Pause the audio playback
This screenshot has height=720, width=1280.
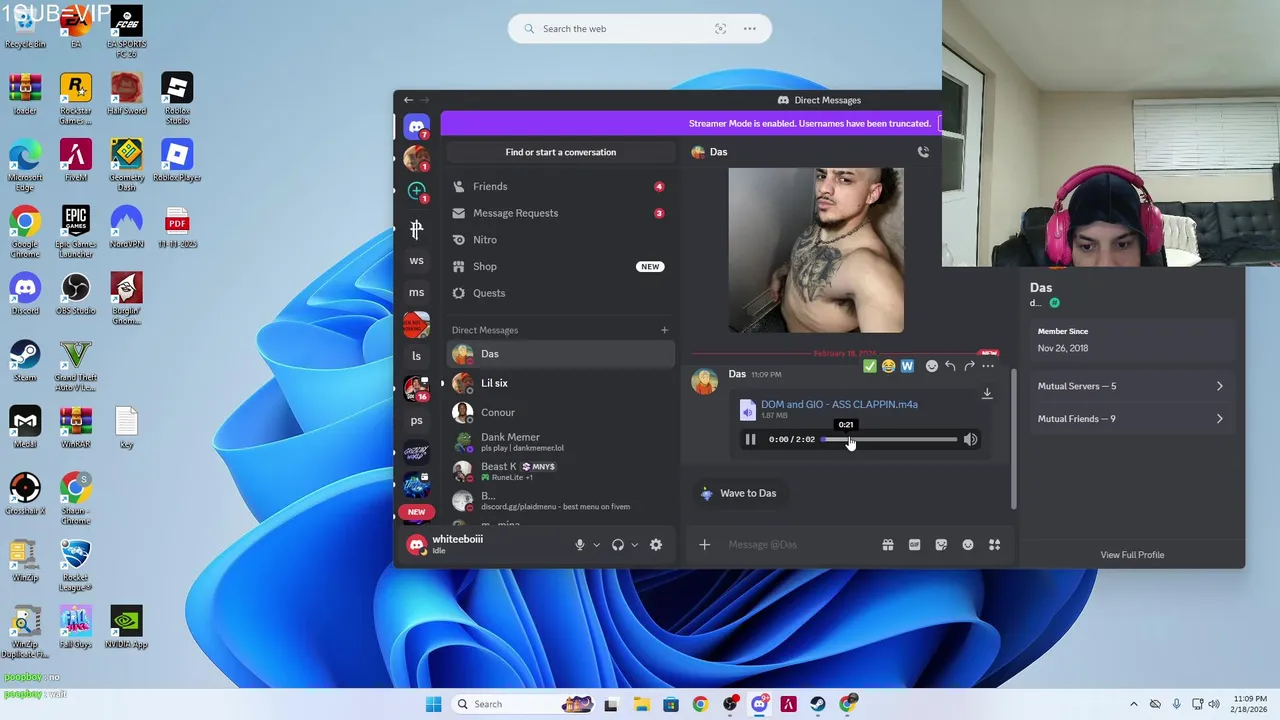point(750,439)
